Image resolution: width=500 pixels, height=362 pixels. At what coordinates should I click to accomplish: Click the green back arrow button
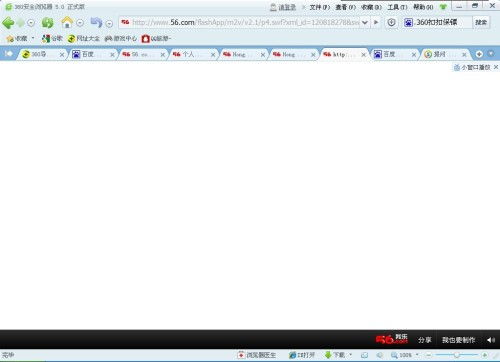click(8, 23)
